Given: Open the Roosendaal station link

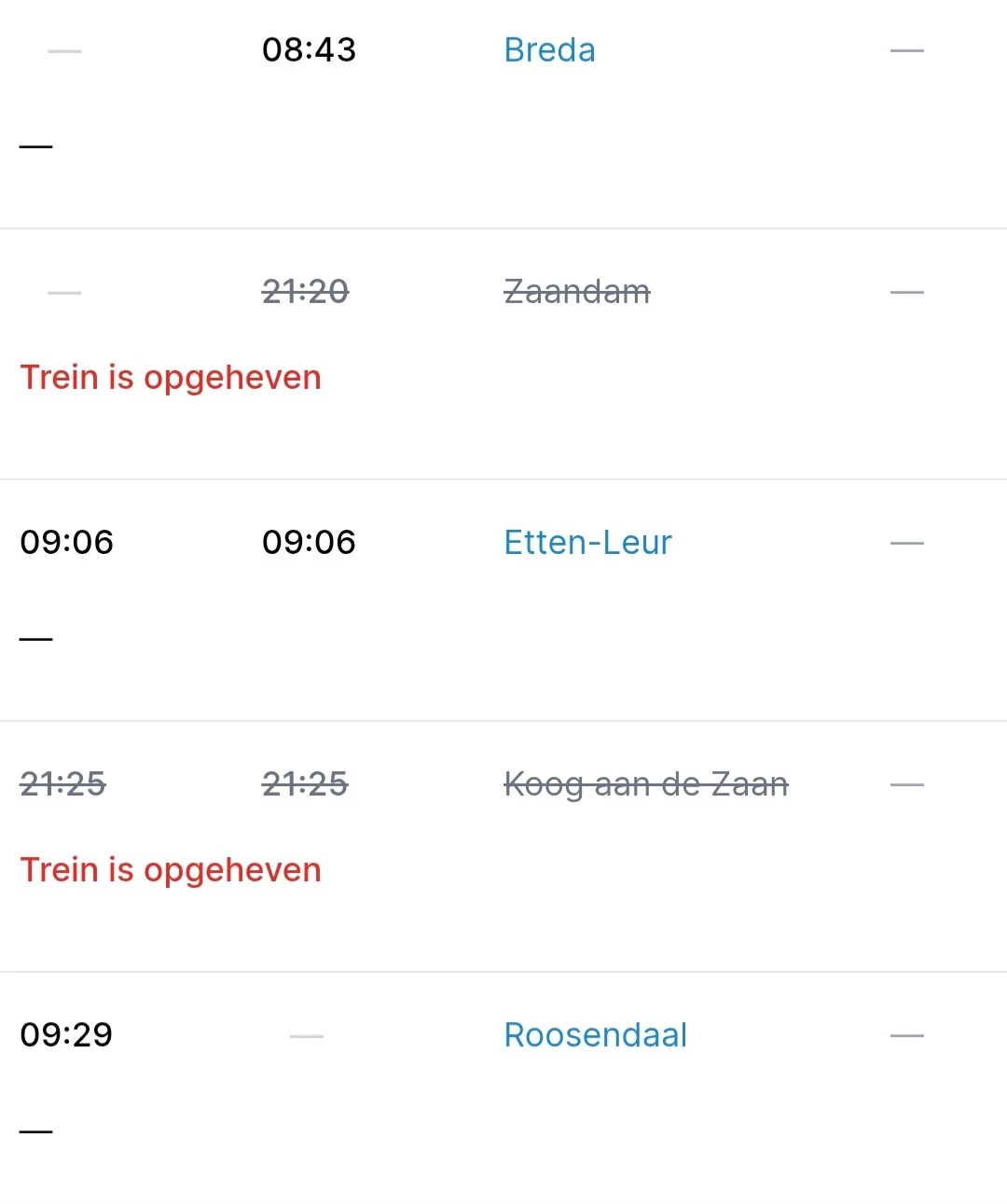Looking at the screenshot, I should coord(595,1035).
